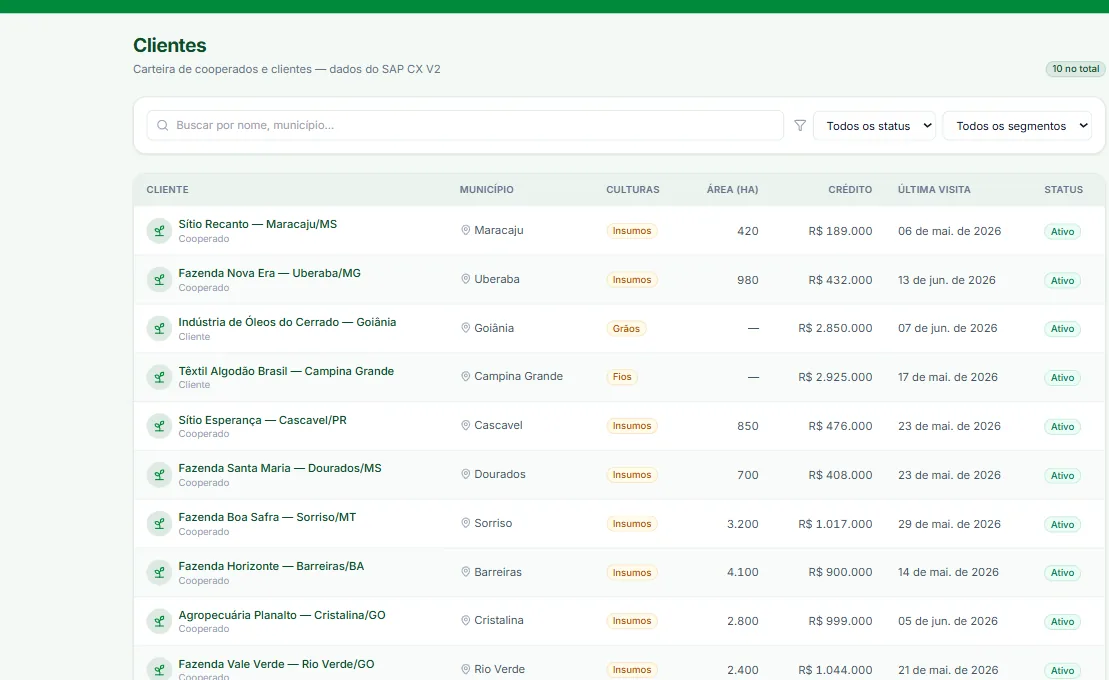Click the STATUS column header
The height and width of the screenshot is (680, 1109).
coord(1064,190)
